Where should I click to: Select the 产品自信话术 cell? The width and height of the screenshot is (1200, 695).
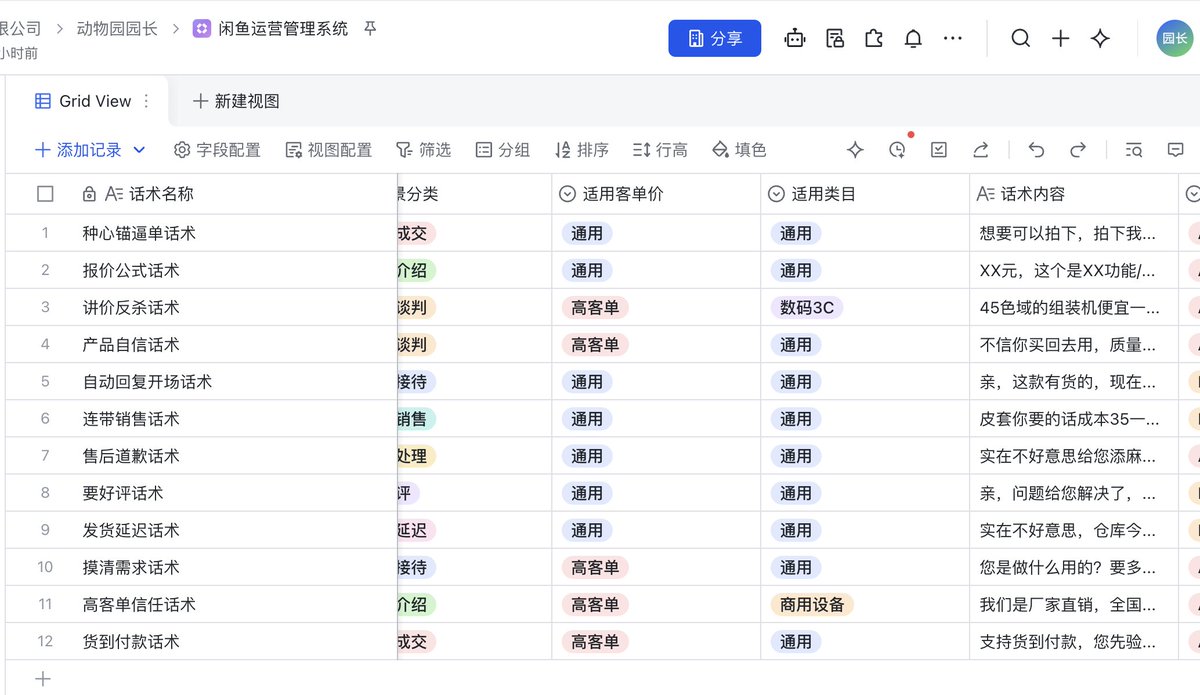[x=237, y=344]
